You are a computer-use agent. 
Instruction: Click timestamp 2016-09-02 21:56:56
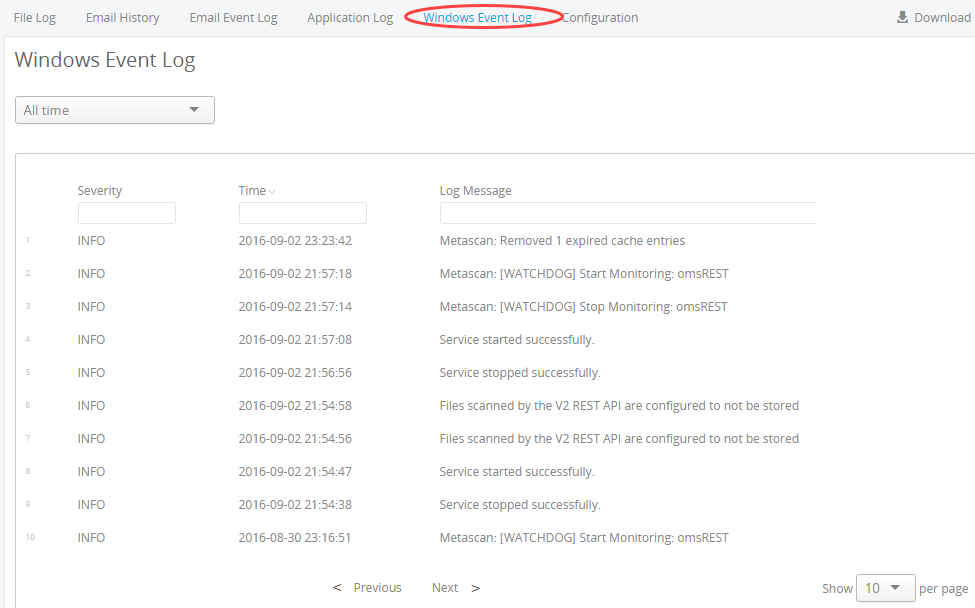(x=295, y=372)
